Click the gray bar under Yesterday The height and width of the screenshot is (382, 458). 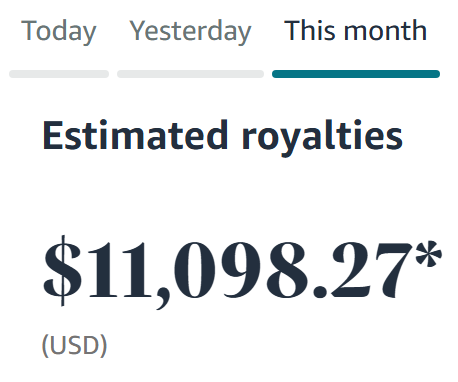190,74
